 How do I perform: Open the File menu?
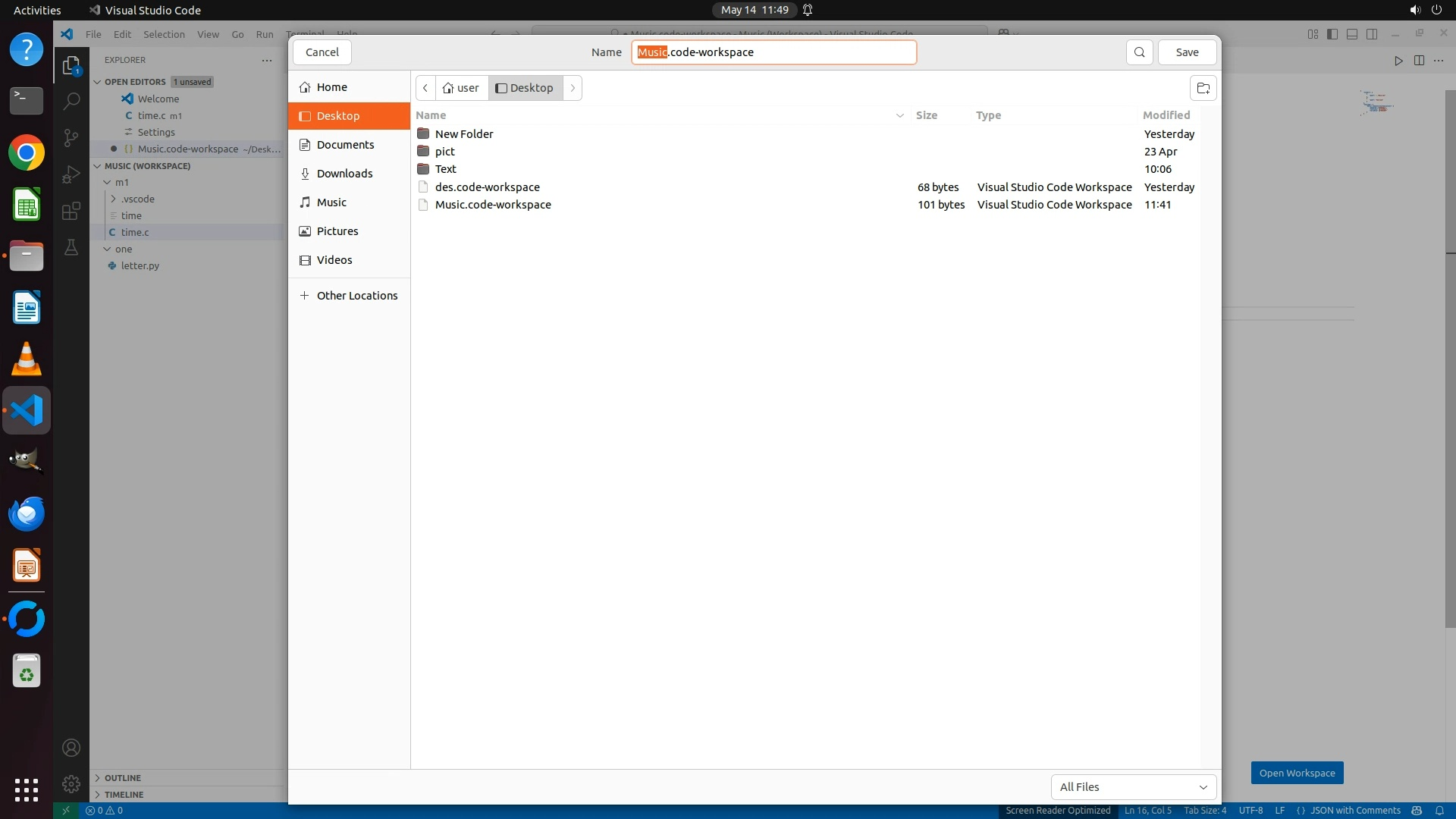[x=93, y=35]
